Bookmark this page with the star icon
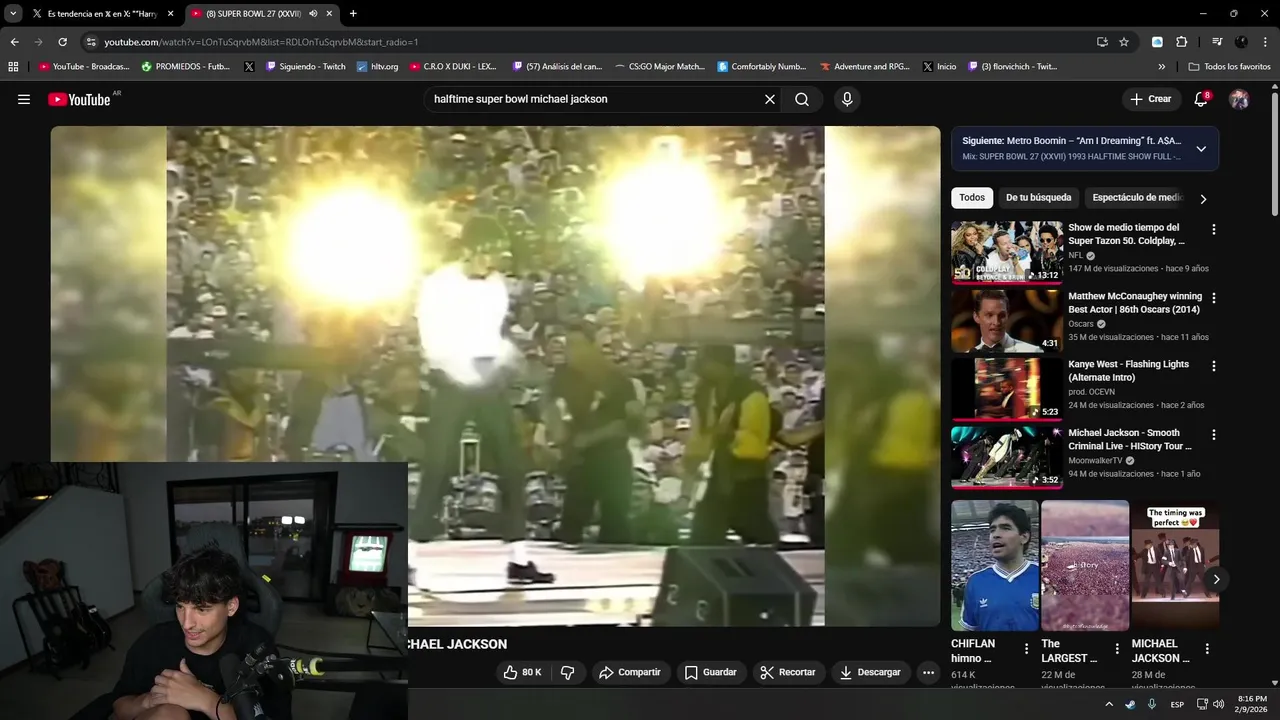Viewport: 1280px width, 720px height. tap(1124, 42)
